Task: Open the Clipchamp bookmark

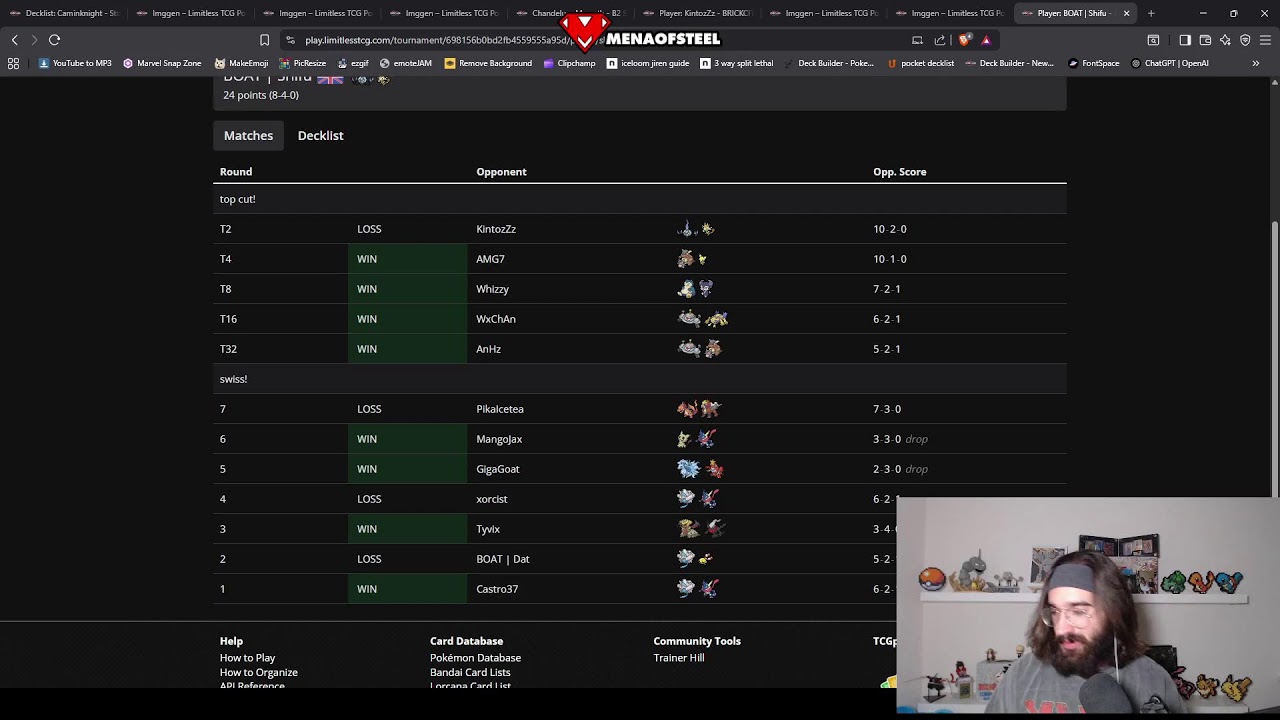Action: [x=569, y=63]
